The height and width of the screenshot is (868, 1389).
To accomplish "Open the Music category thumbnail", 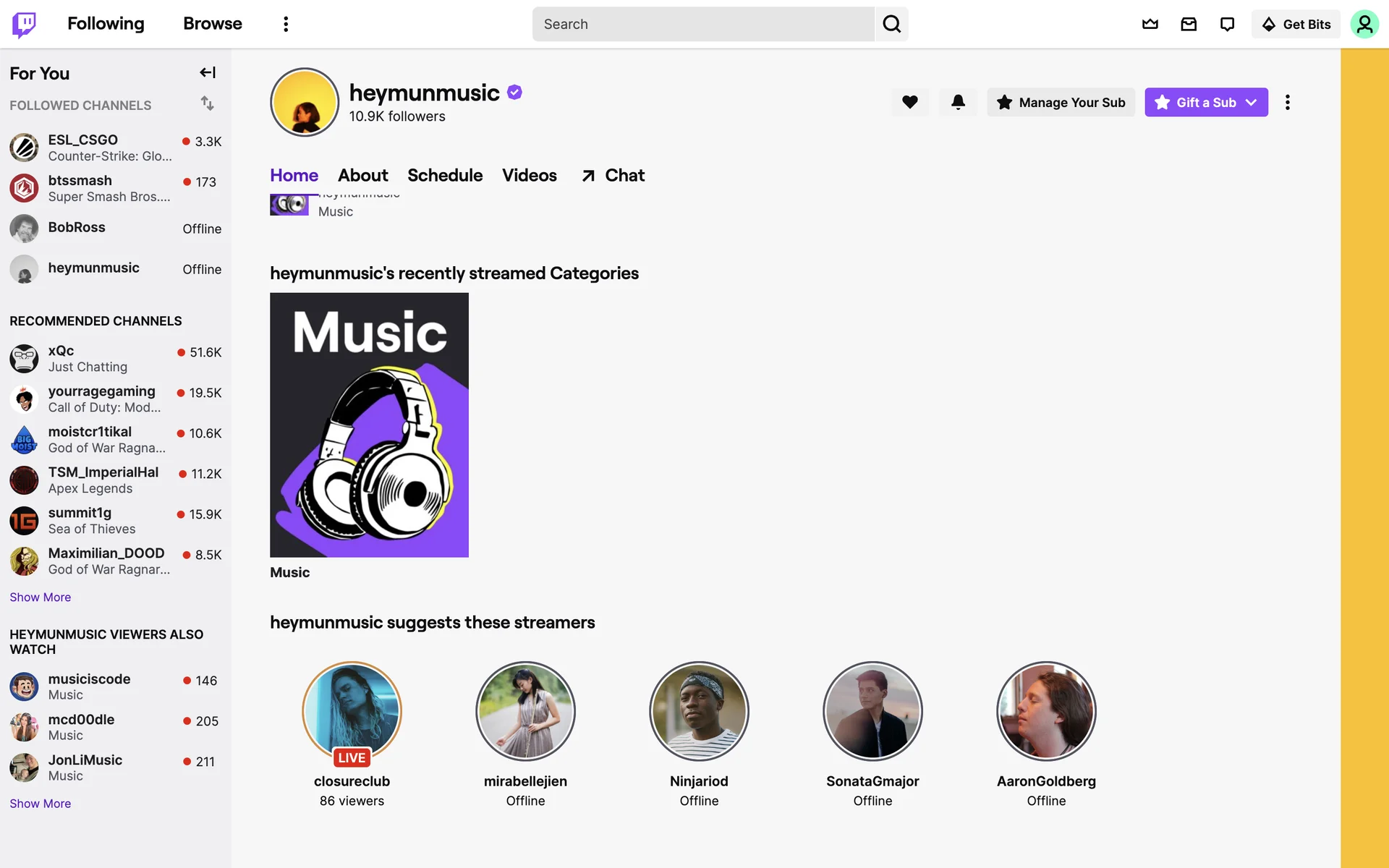I will pyautogui.click(x=369, y=425).
